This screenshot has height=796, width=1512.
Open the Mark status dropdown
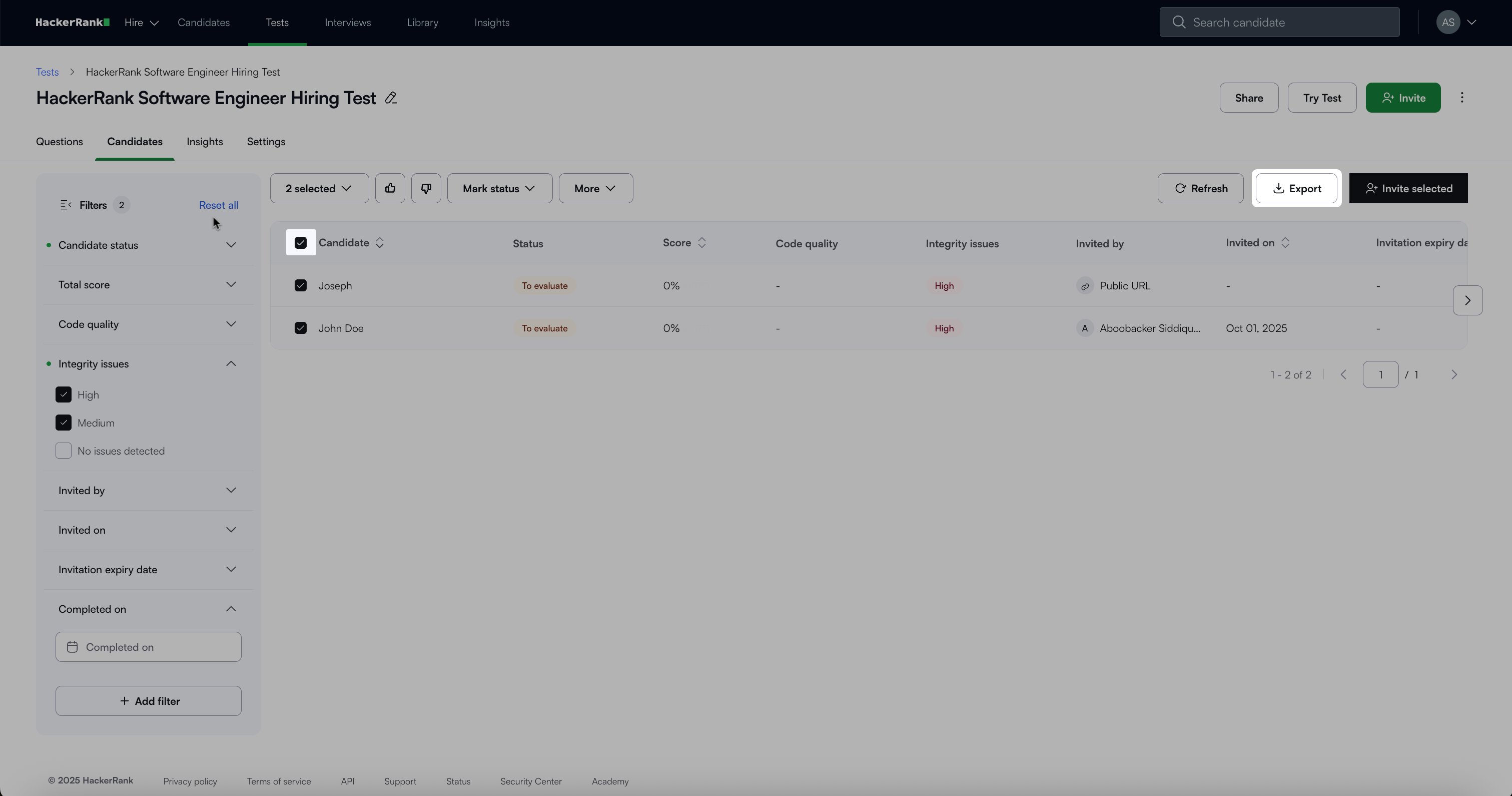click(499, 188)
